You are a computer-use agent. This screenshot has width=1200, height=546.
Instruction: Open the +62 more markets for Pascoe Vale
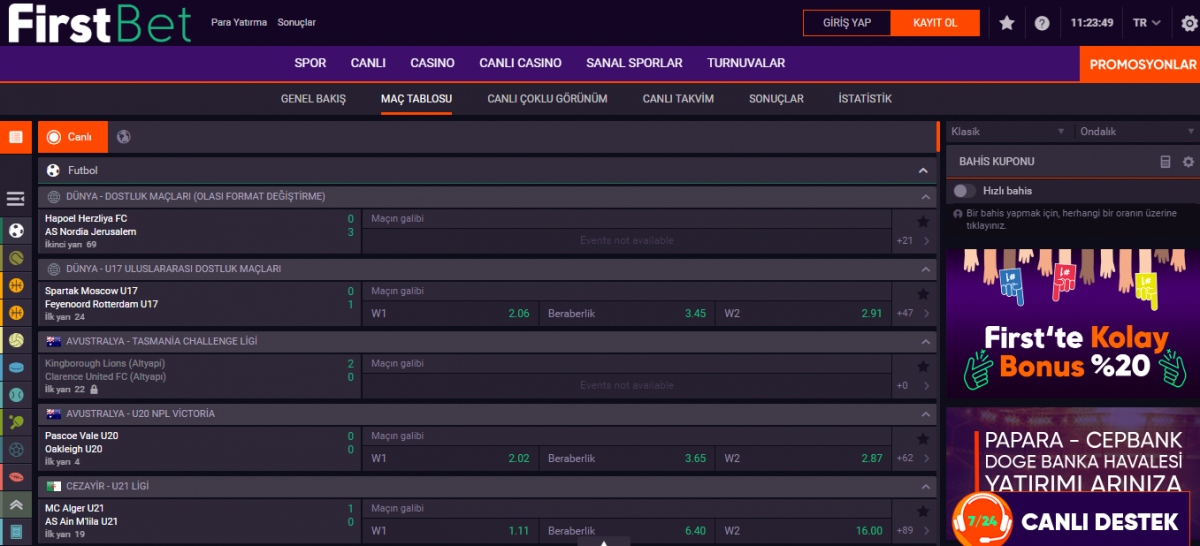pos(905,458)
